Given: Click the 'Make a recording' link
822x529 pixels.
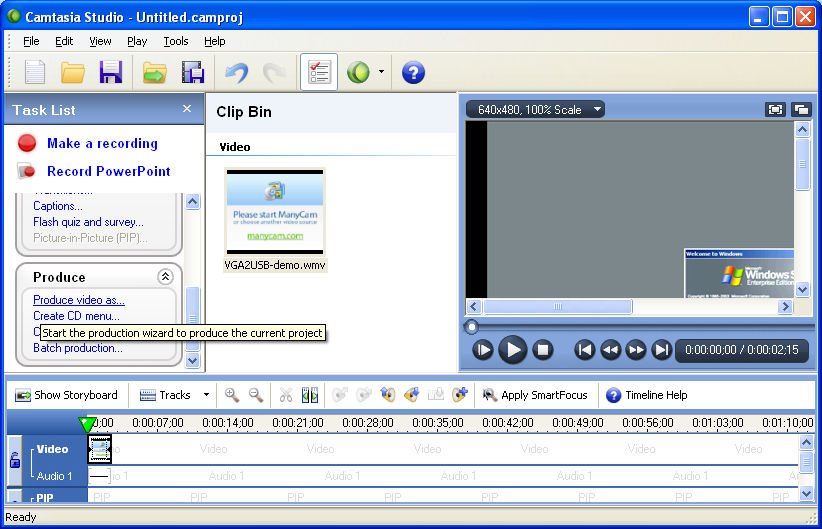Looking at the screenshot, I should coord(102,144).
